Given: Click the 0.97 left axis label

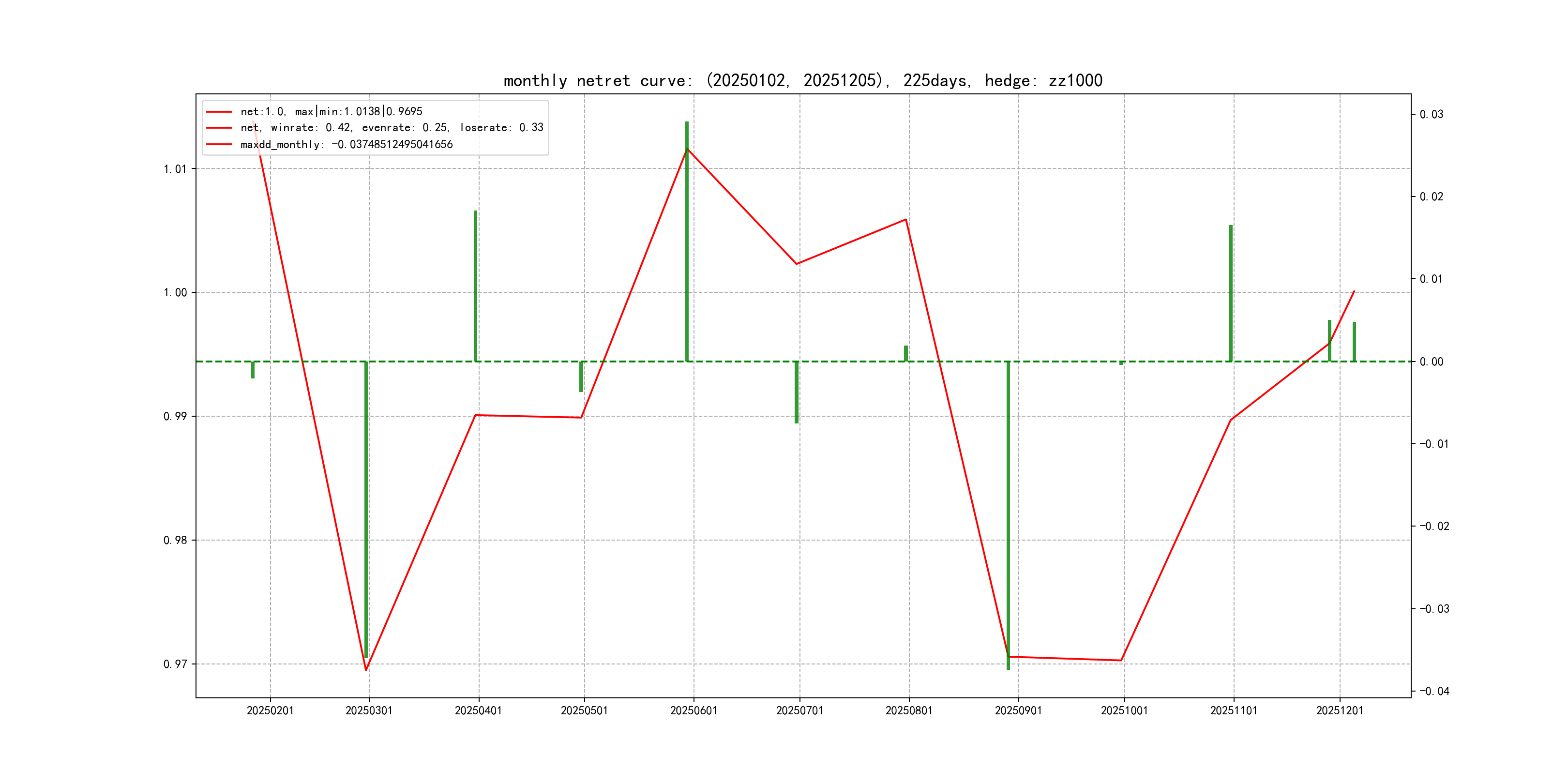Looking at the screenshot, I should (175, 663).
